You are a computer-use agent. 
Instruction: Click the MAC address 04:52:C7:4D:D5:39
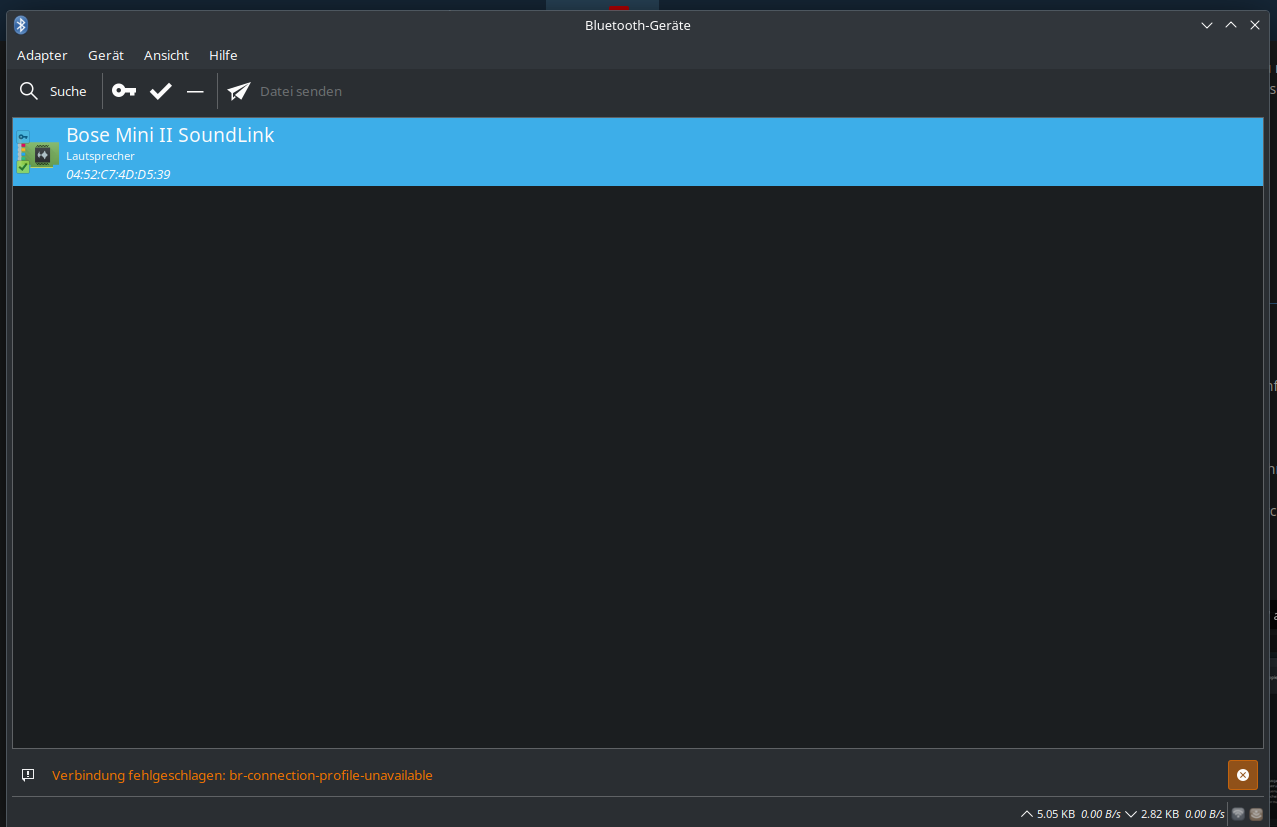[118, 174]
